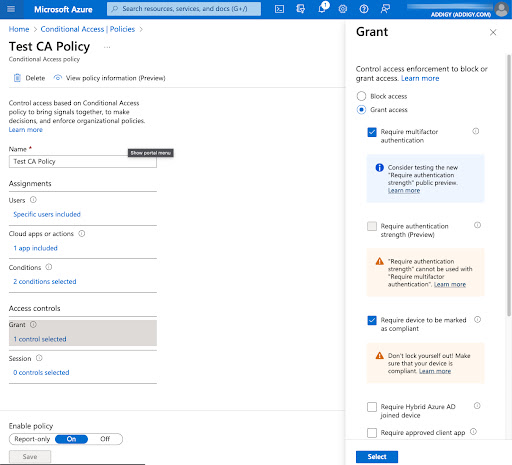The width and height of the screenshot is (512, 465).
Task: Show info for Require multifactor authentication
Action: click(x=476, y=131)
